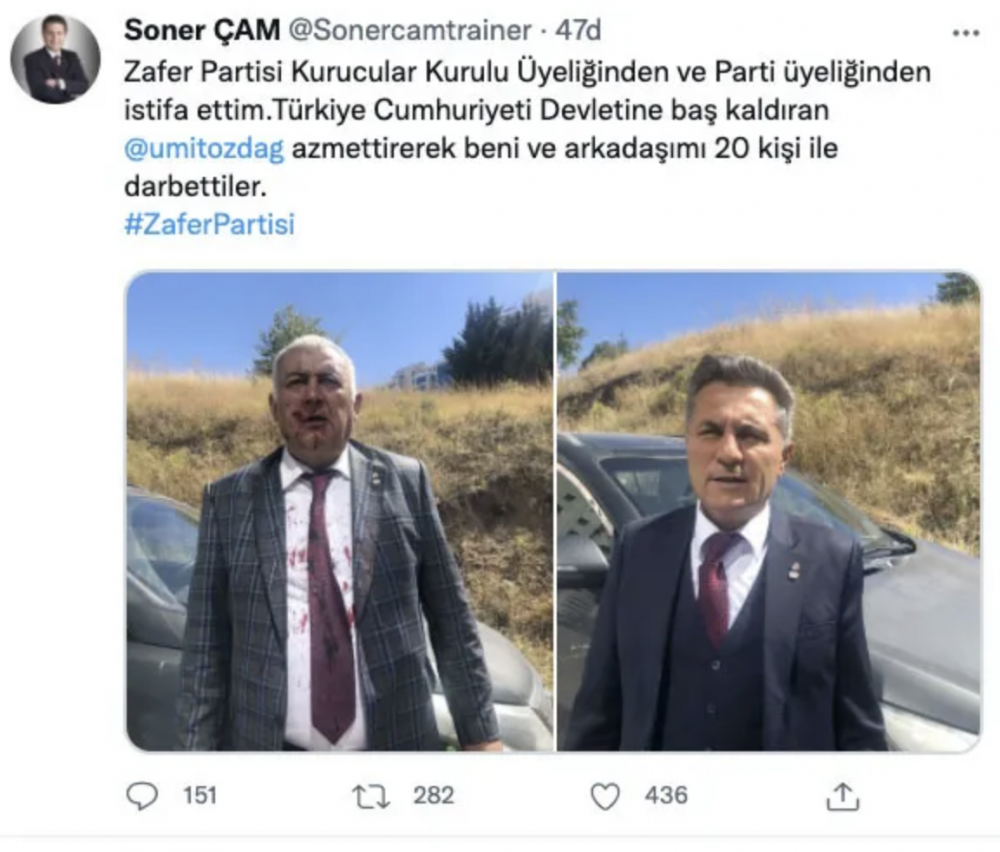Click the tweet text starting Zafer Partisi
The image size is (1000, 852).
tap(527, 129)
